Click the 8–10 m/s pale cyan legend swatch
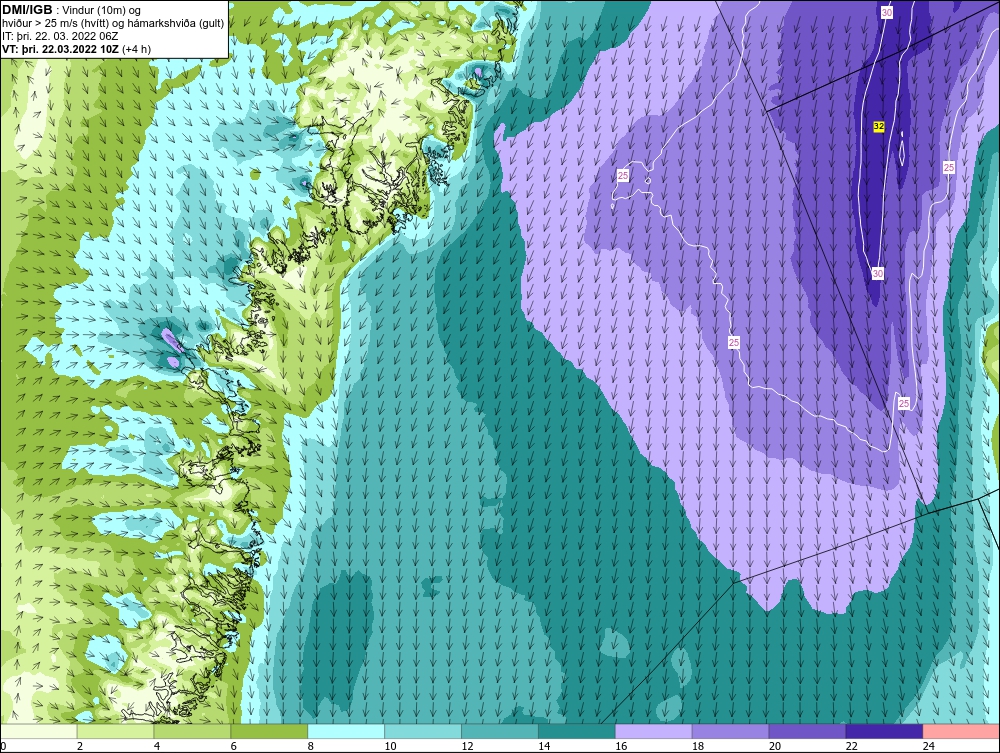 [x=346, y=731]
